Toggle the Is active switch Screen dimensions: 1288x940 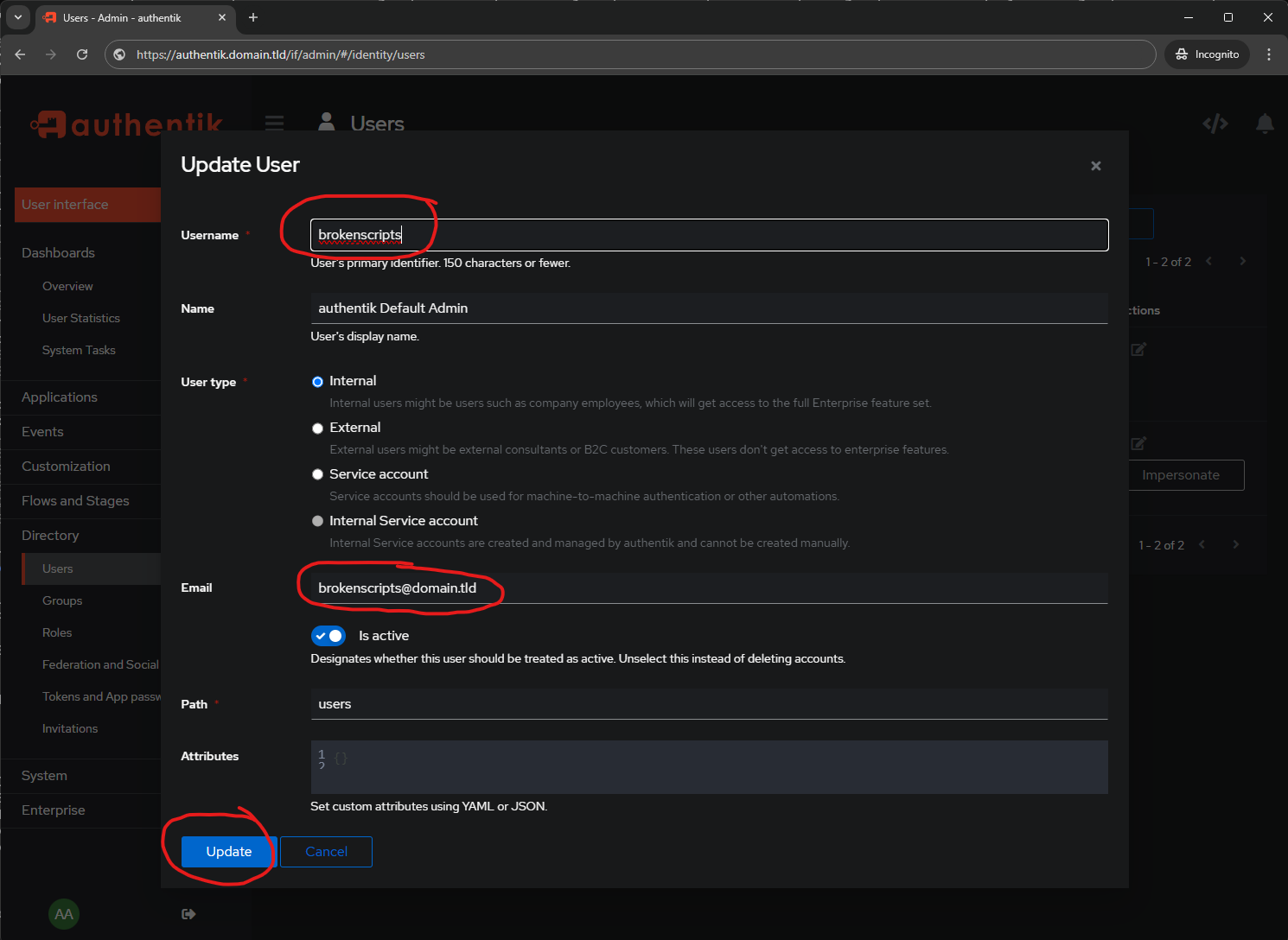coord(328,636)
